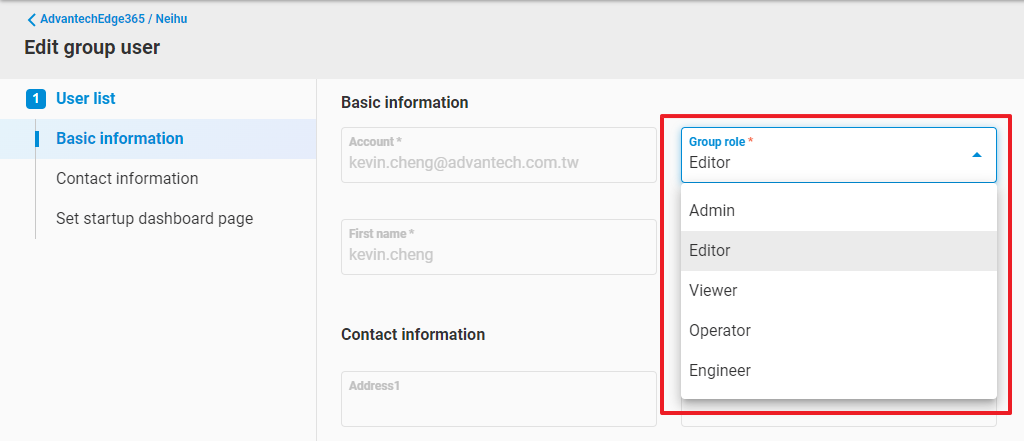Focus the Address1 input field
Image resolution: width=1024 pixels, height=441 pixels.
coord(498,399)
